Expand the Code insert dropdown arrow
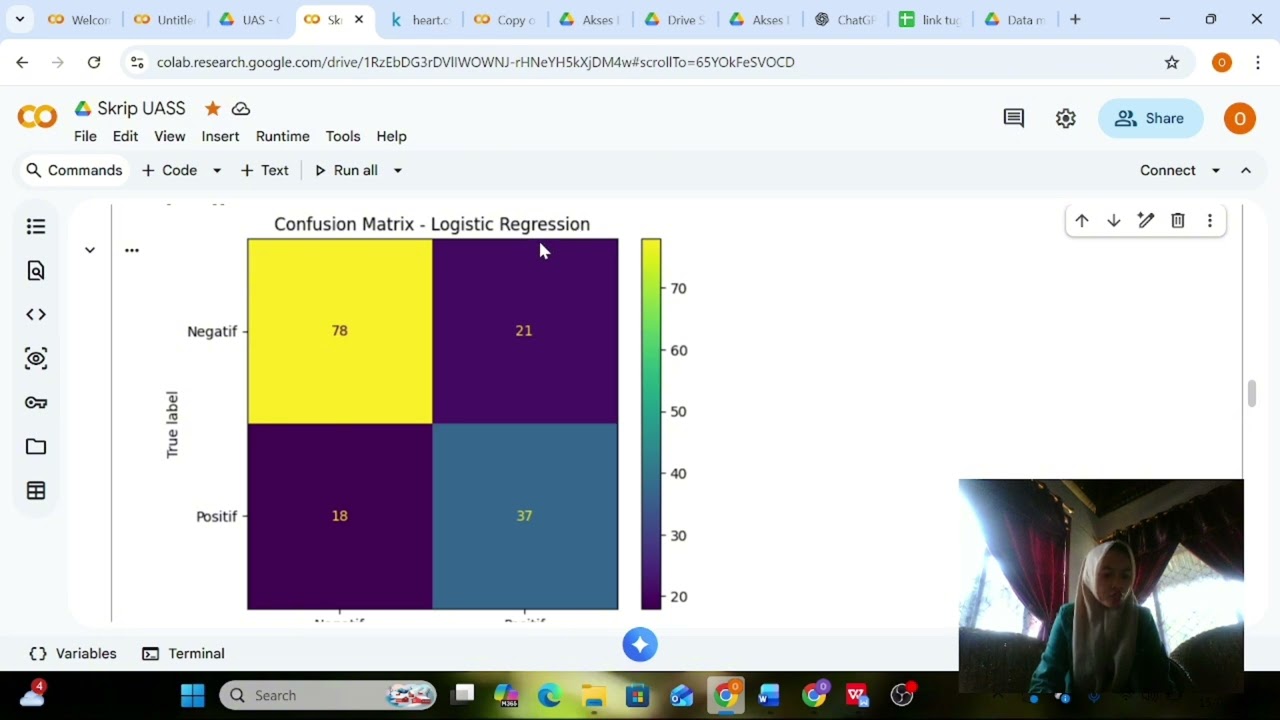Viewport: 1280px width, 720px height. click(216, 171)
